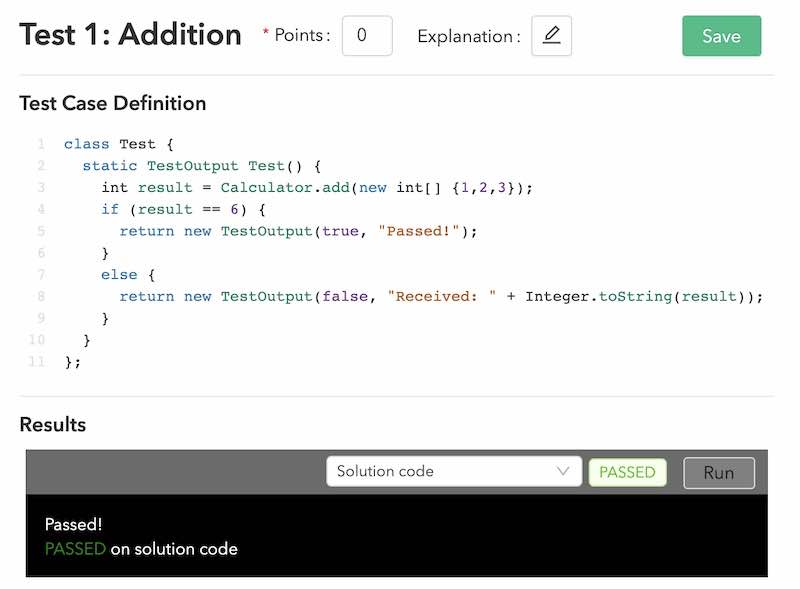Click the PASSED status badge
Viewport: 800px width, 589px height.
coord(627,471)
